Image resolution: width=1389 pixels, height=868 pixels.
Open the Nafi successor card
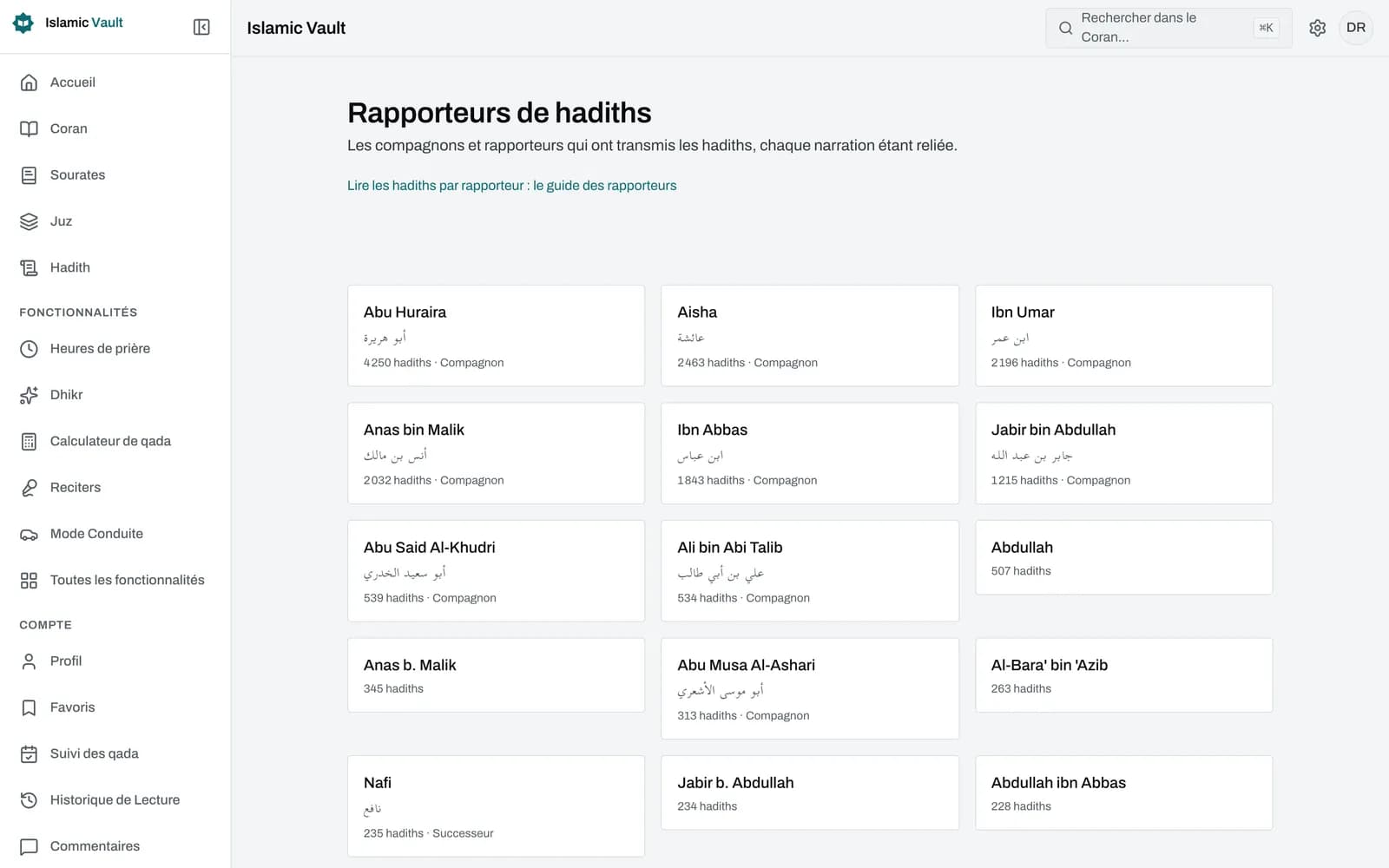click(496, 806)
